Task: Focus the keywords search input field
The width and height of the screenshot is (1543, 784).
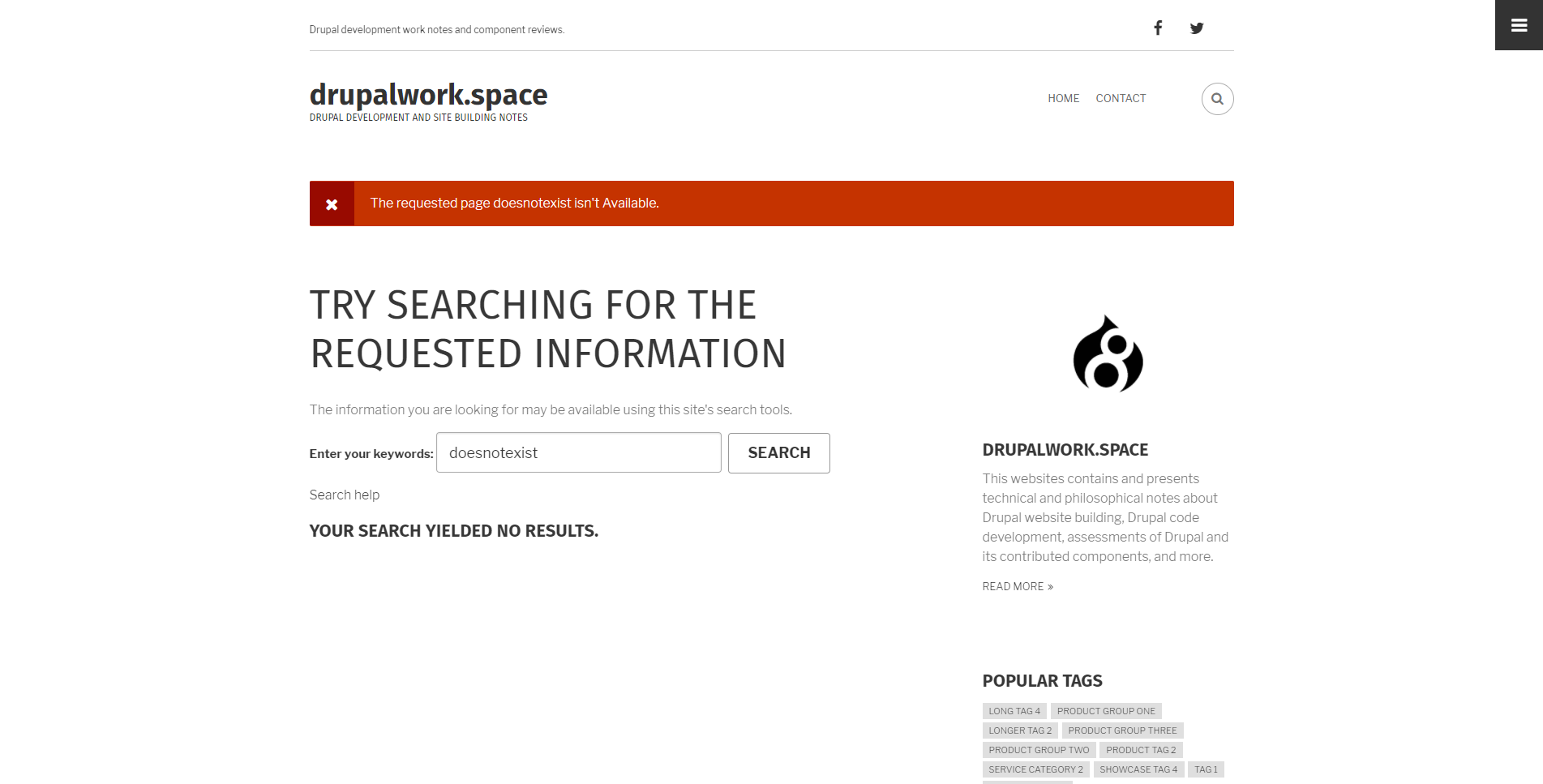Action: pos(578,453)
